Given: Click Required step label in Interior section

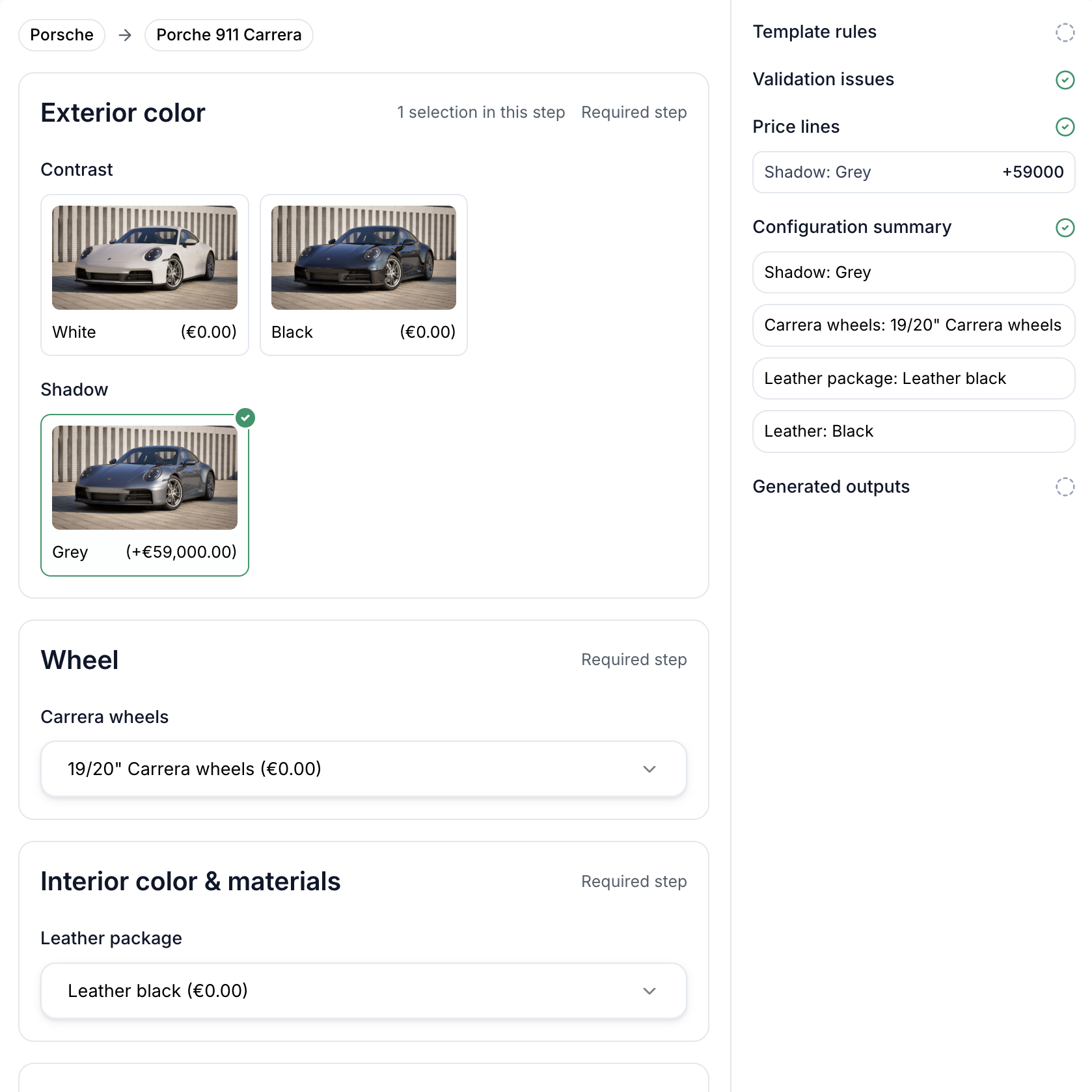Looking at the screenshot, I should (634, 882).
